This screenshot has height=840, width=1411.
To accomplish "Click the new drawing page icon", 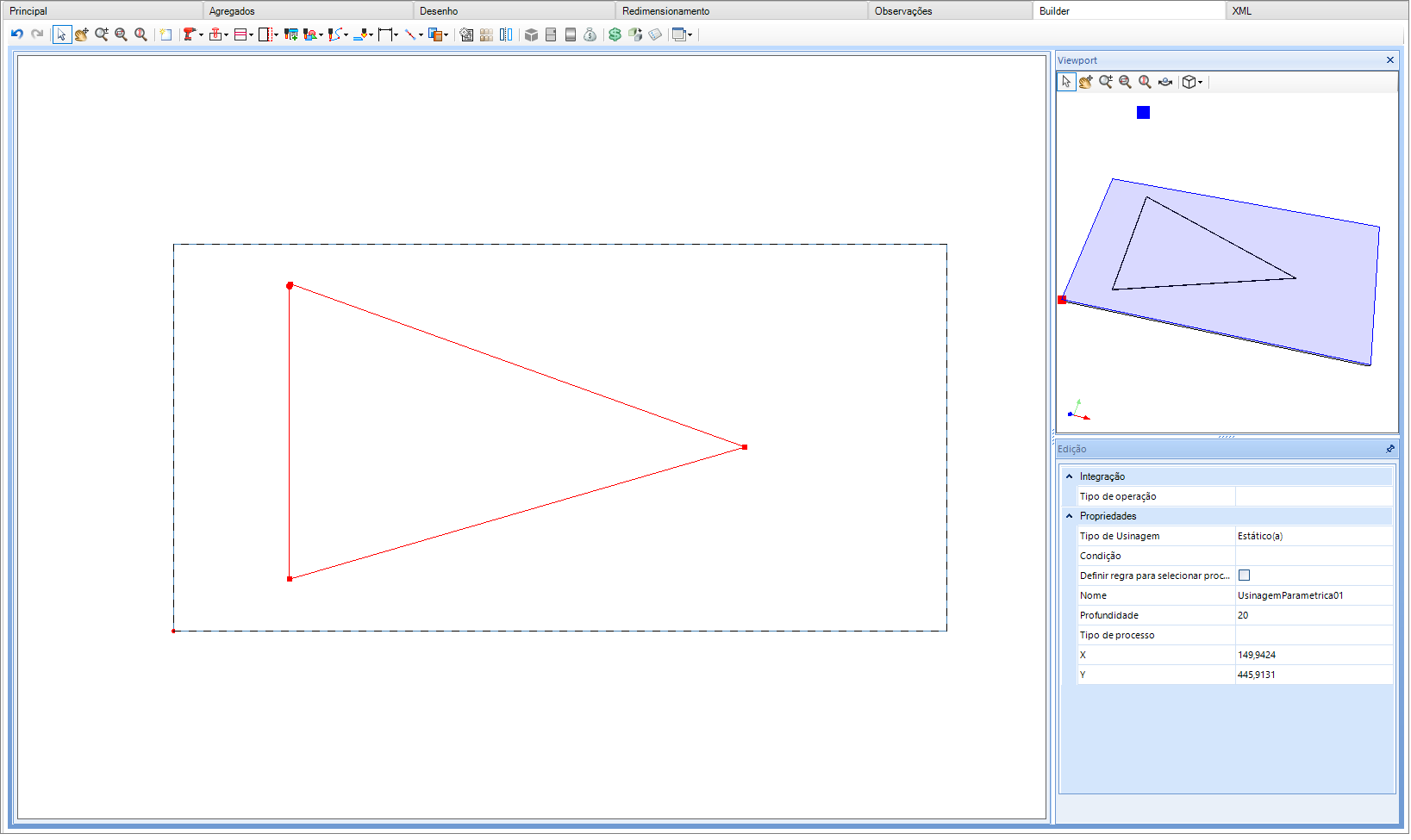I will [165, 34].
